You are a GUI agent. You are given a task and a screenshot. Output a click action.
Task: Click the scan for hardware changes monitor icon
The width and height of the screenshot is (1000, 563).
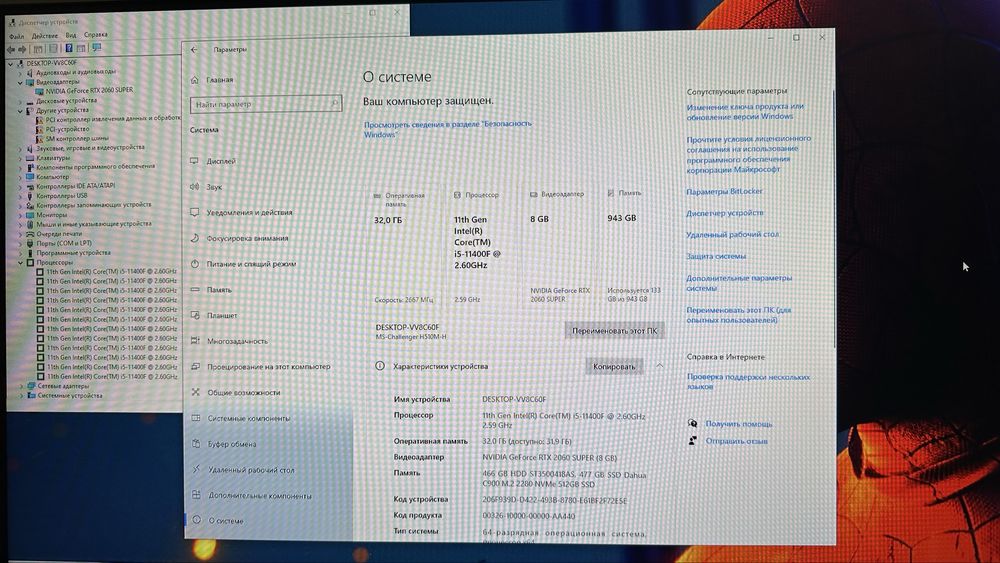(x=97, y=48)
